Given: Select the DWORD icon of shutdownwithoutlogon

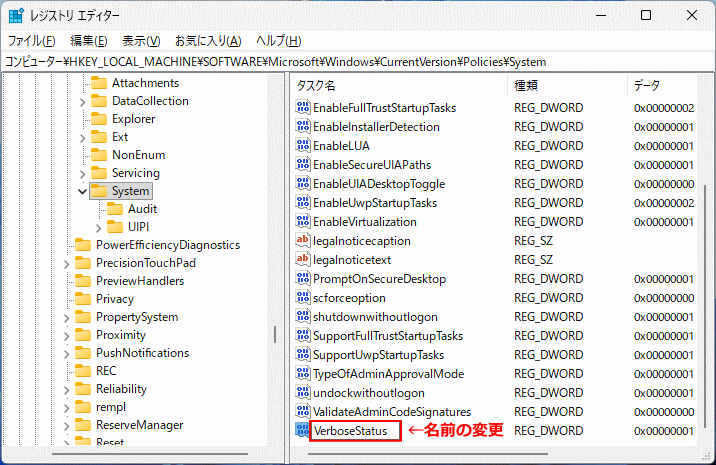Looking at the screenshot, I should pos(302,316).
